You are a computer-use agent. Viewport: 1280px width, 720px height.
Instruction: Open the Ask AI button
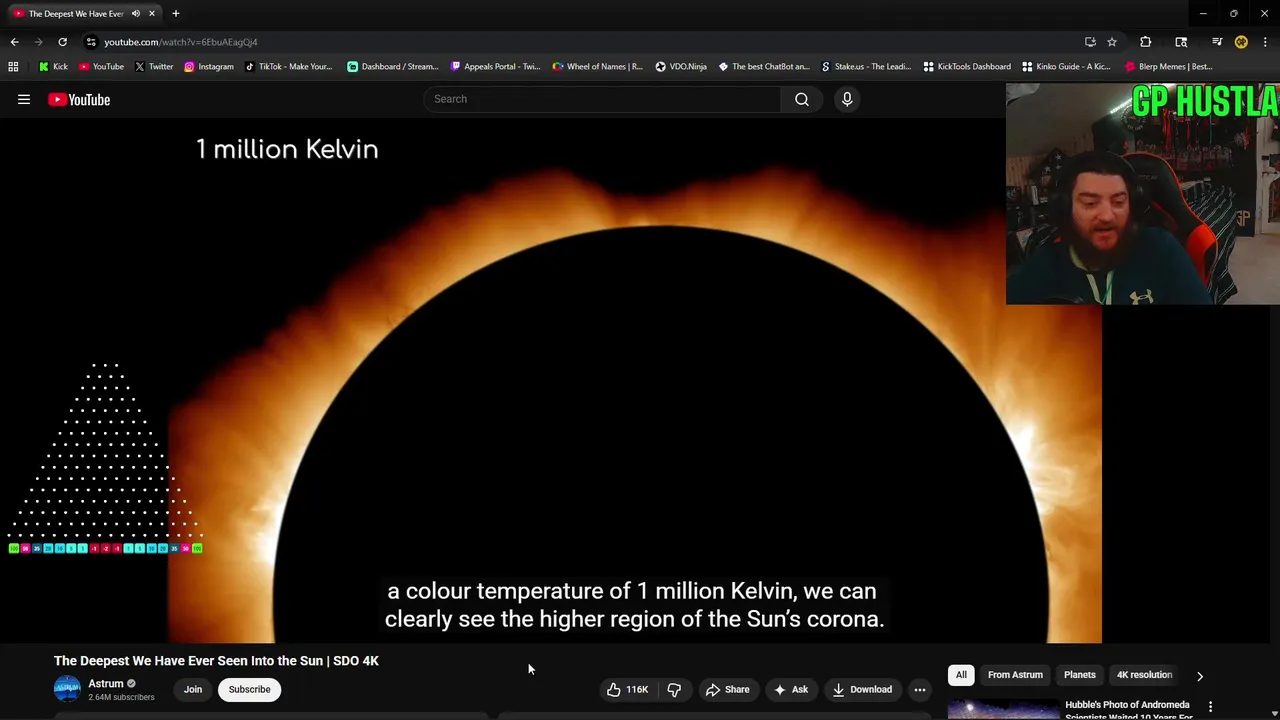(x=790, y=689)
